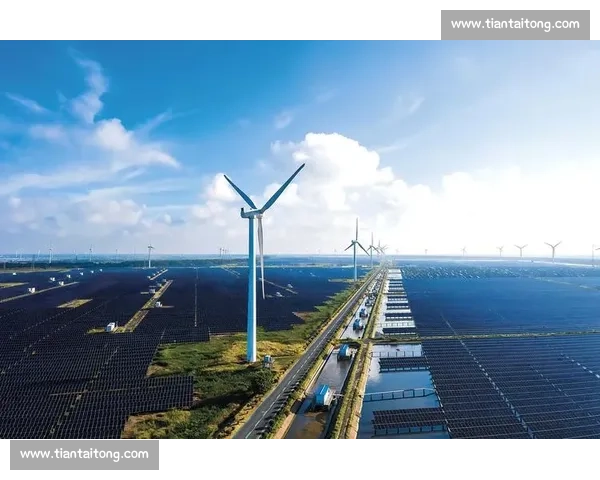Viewport: 600px width, 480px height.
Task: Click the small white structure in left solar field
Action: click(x=111, y=326)
